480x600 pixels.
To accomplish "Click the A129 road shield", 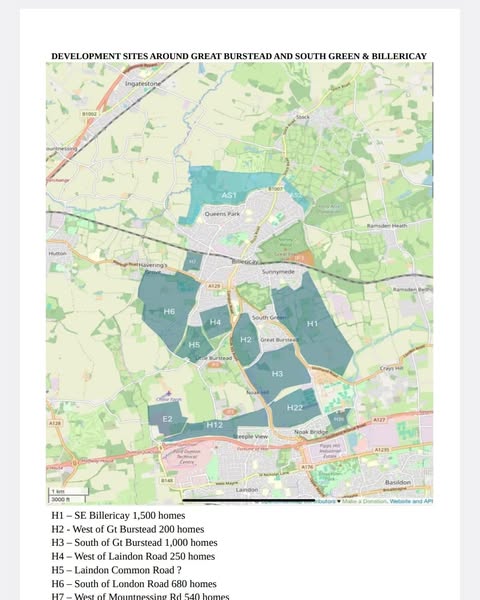I will pos(214,286).
